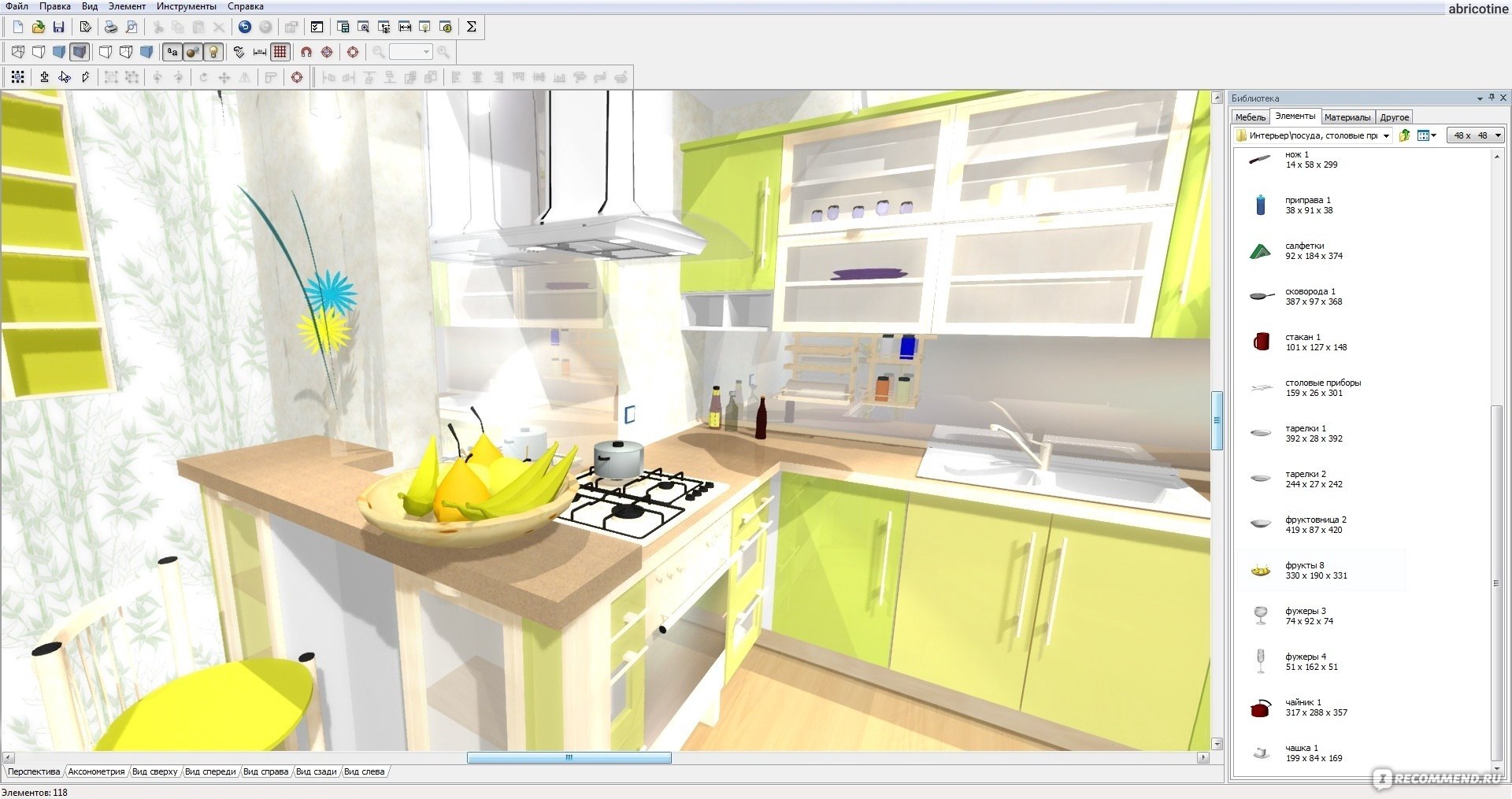1512x799 pixels.
Task: Toggle the materials sphere display button
Action: (192, 52)
